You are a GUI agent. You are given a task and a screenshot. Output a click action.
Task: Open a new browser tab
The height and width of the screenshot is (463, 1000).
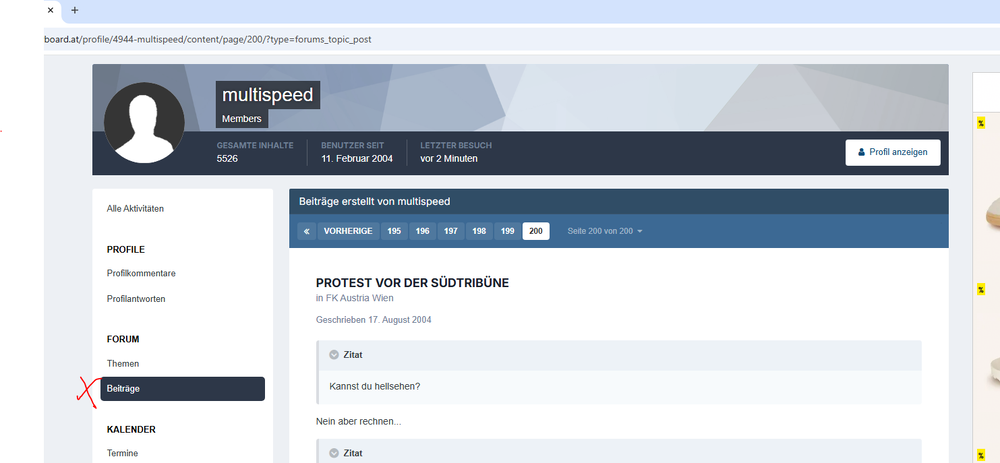tap(75, 10)
